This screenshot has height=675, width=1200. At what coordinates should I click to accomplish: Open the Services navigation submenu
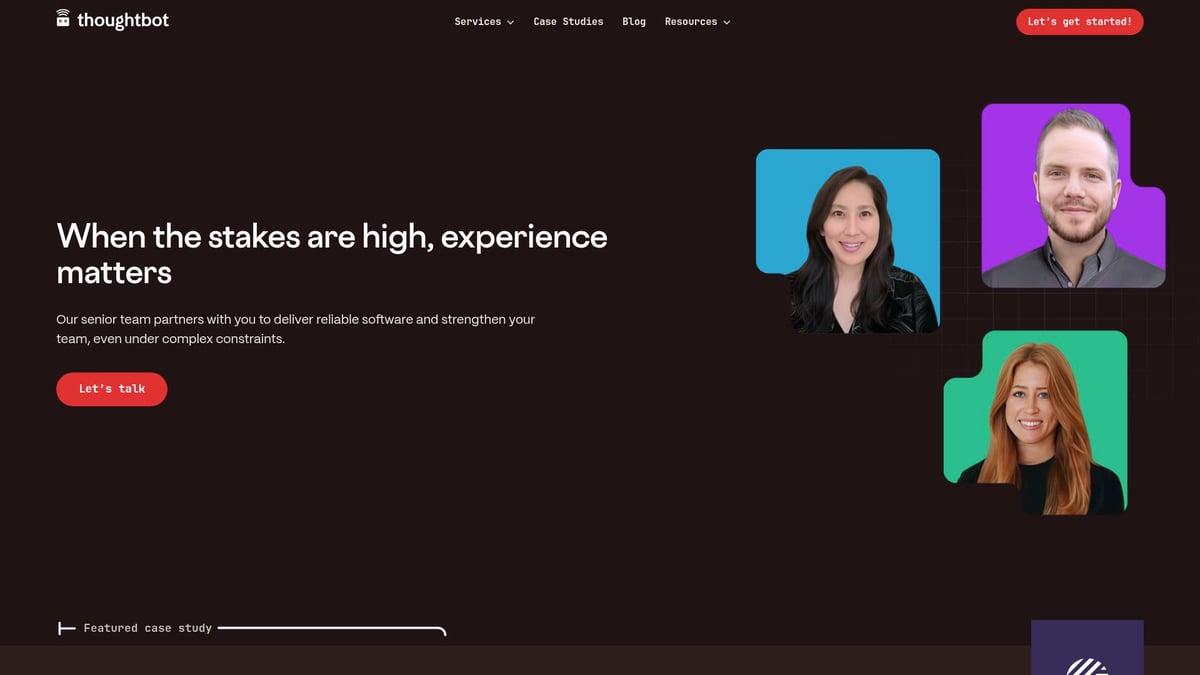click(x=478, y=21)
